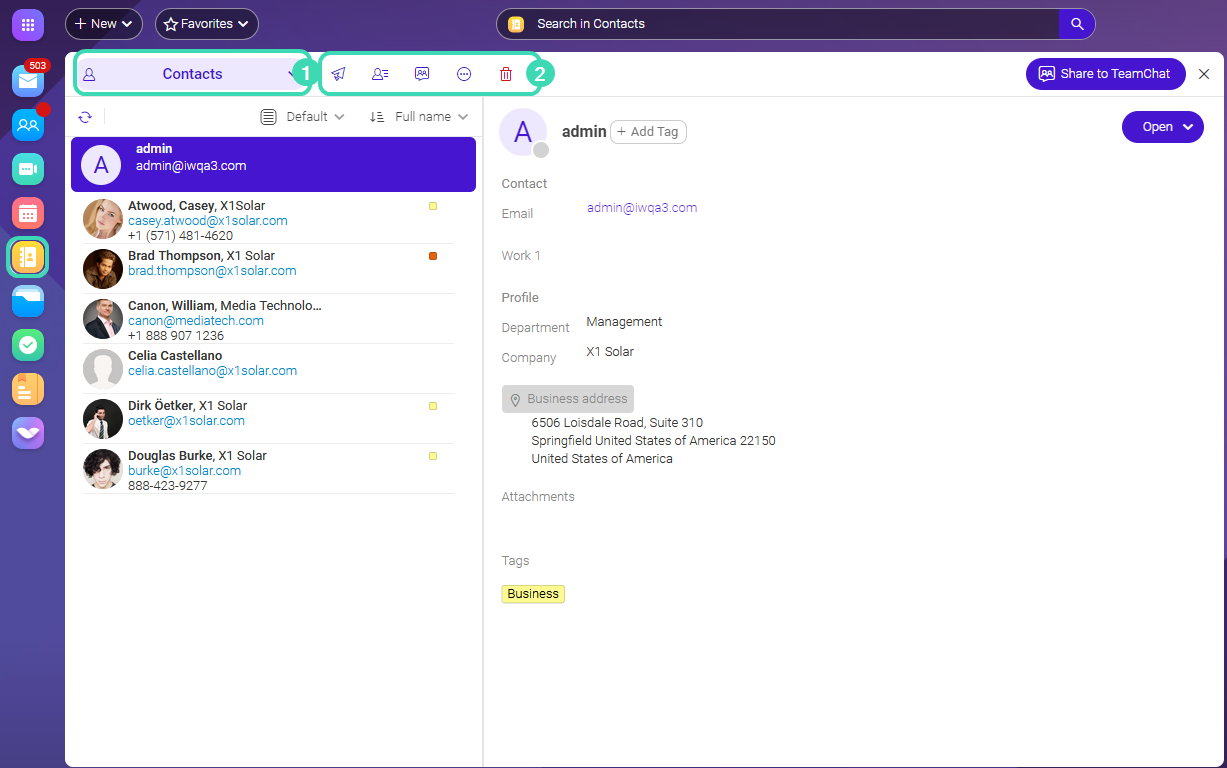Expand the New dropdown menu
This screenshot has height=768, width=1227.
click(104, 24)
